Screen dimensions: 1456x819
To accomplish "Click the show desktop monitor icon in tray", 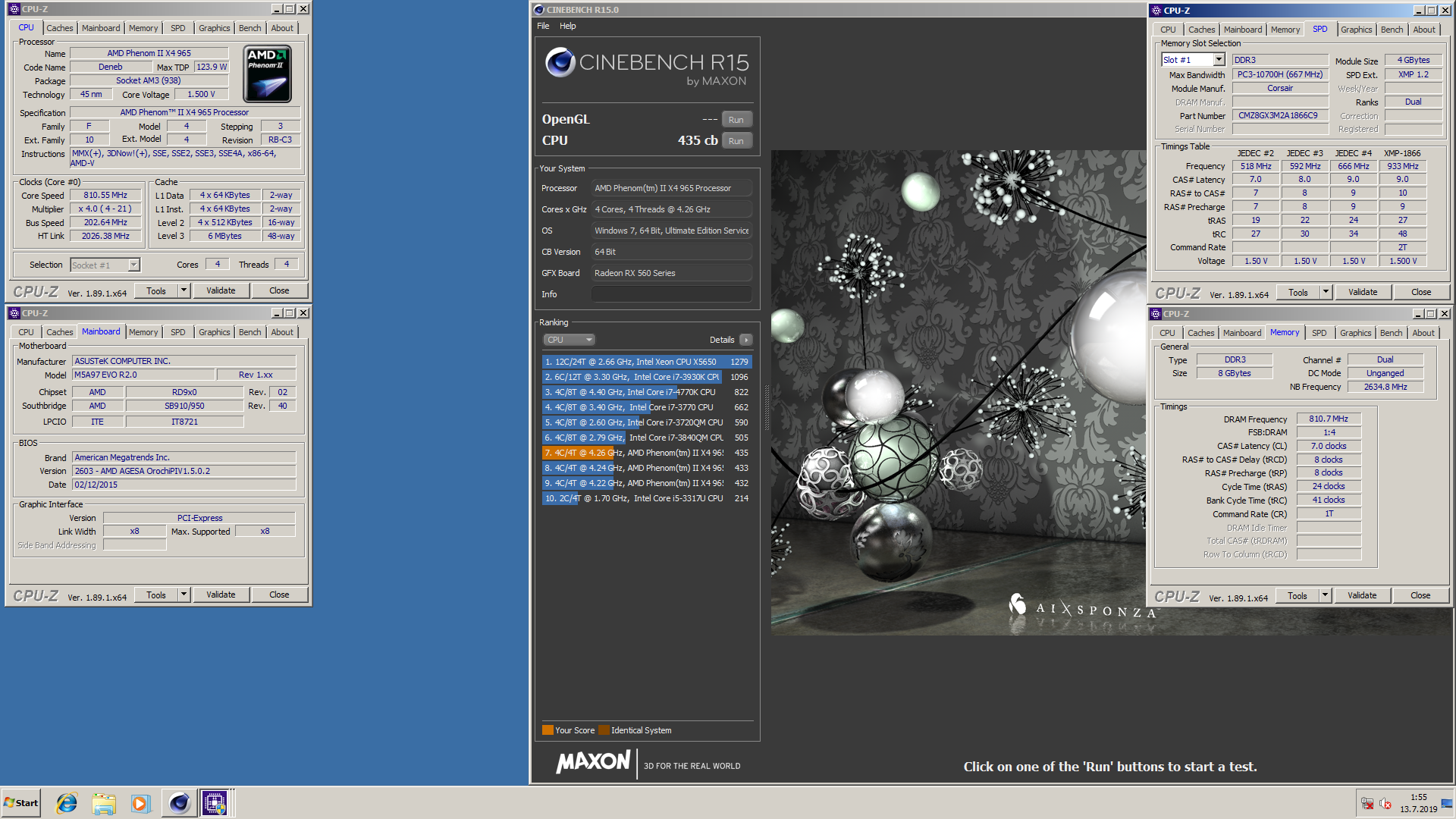I will pyautogui.click(x=1447, y=804).
